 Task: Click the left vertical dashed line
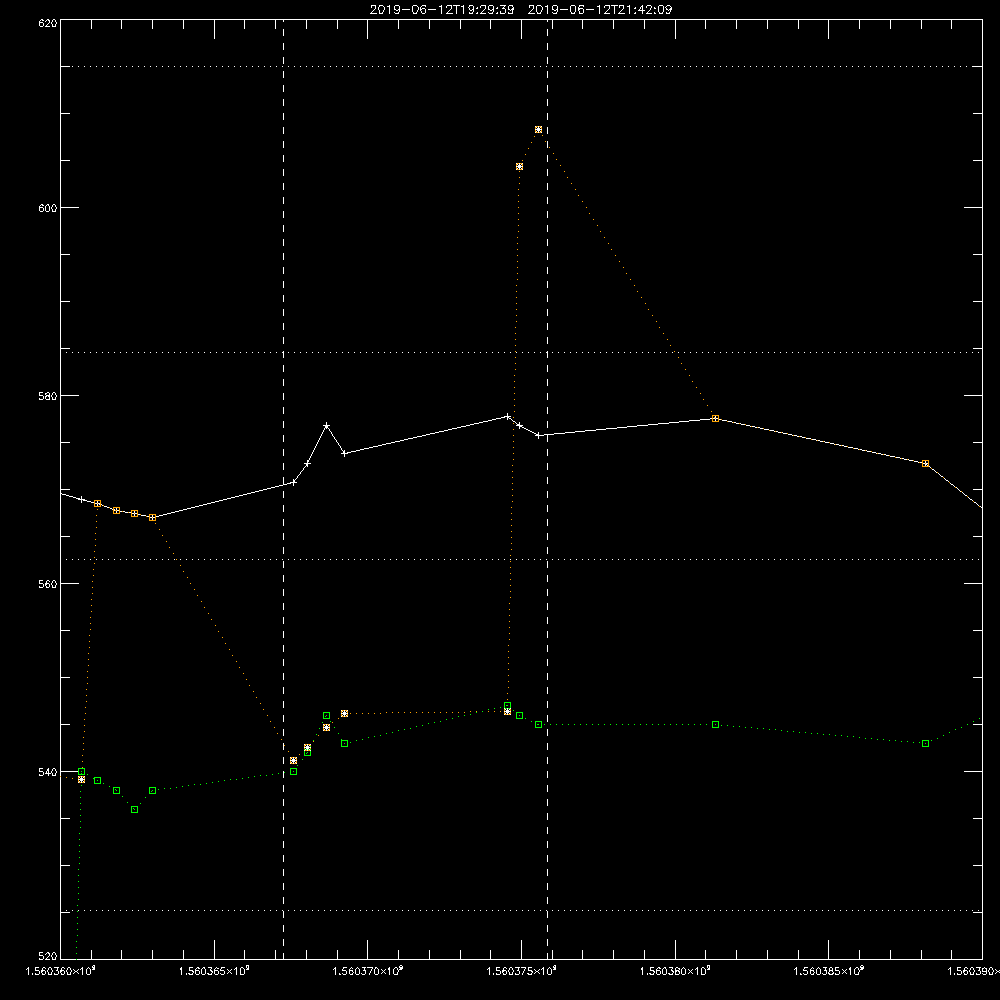pyautogui.click(x=283, y=489)
